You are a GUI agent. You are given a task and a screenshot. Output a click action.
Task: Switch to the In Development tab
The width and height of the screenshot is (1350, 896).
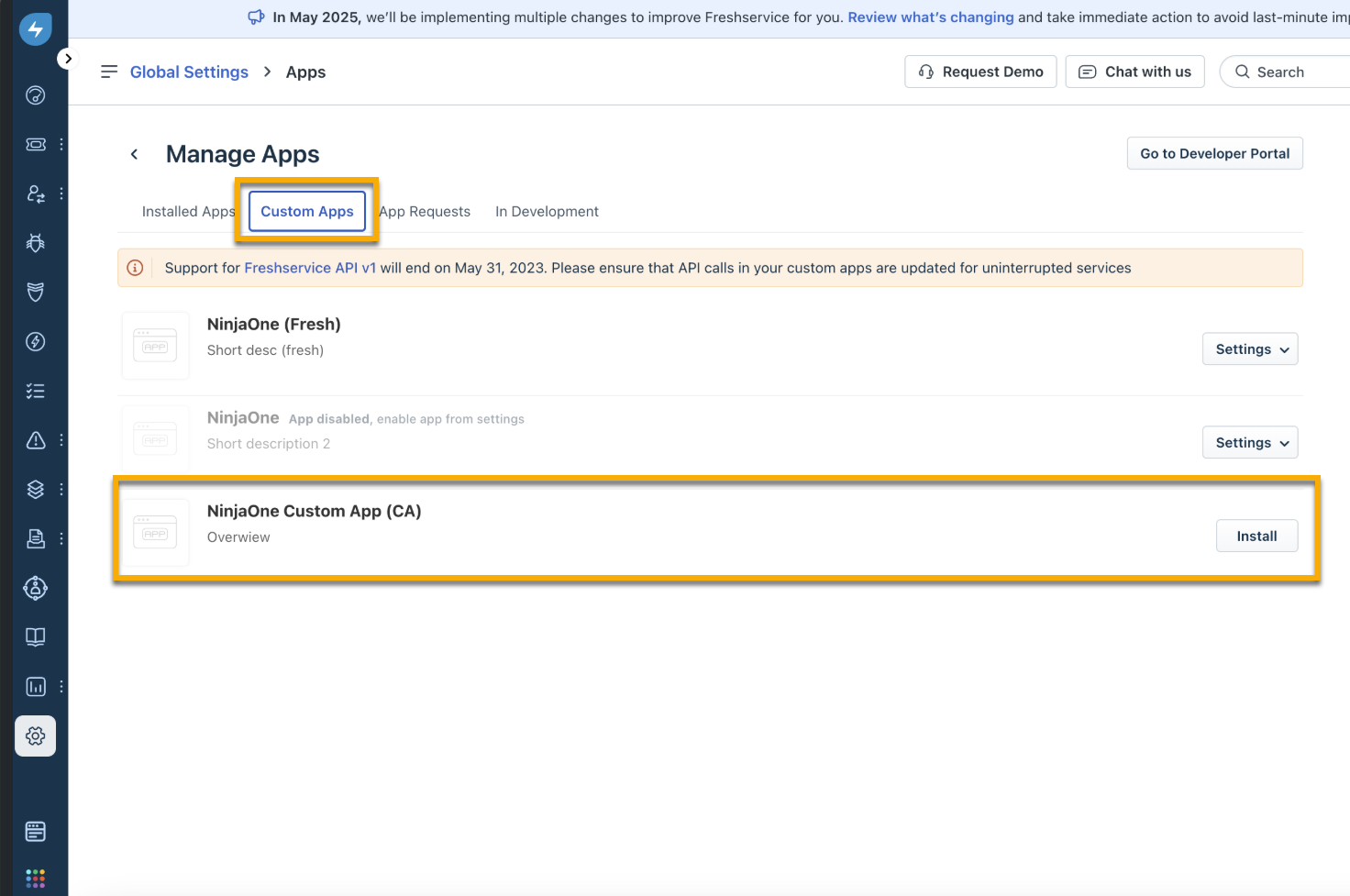coord(547,212)
